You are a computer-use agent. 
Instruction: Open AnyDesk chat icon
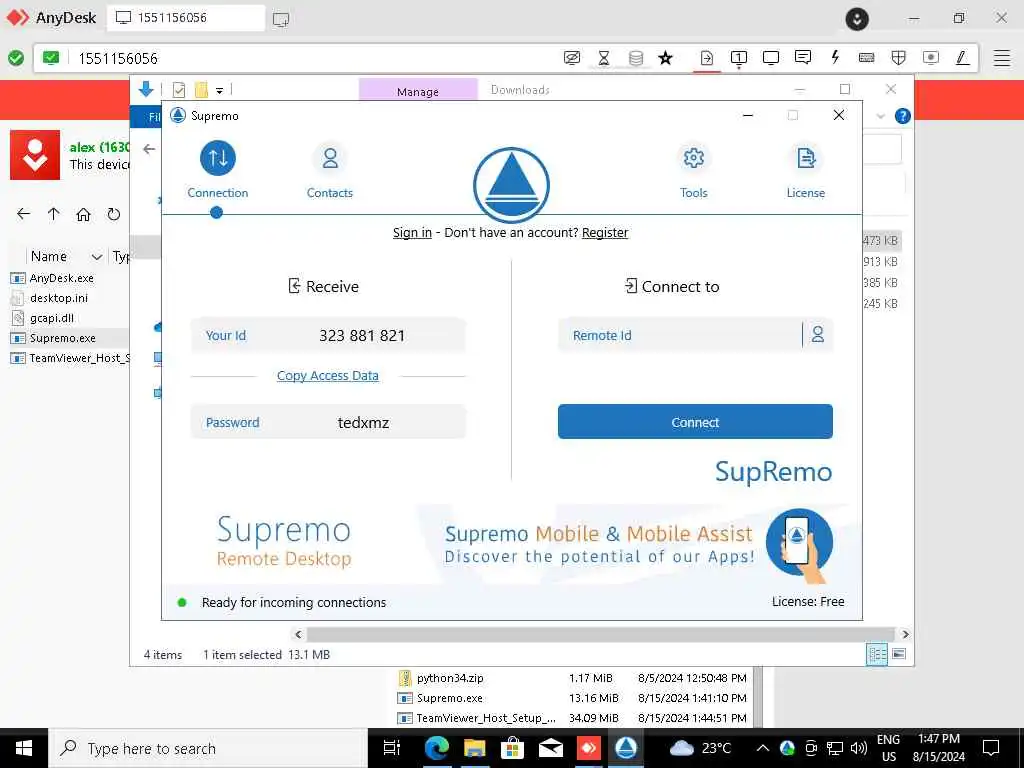pyautogui.click(x=803, y=57)
